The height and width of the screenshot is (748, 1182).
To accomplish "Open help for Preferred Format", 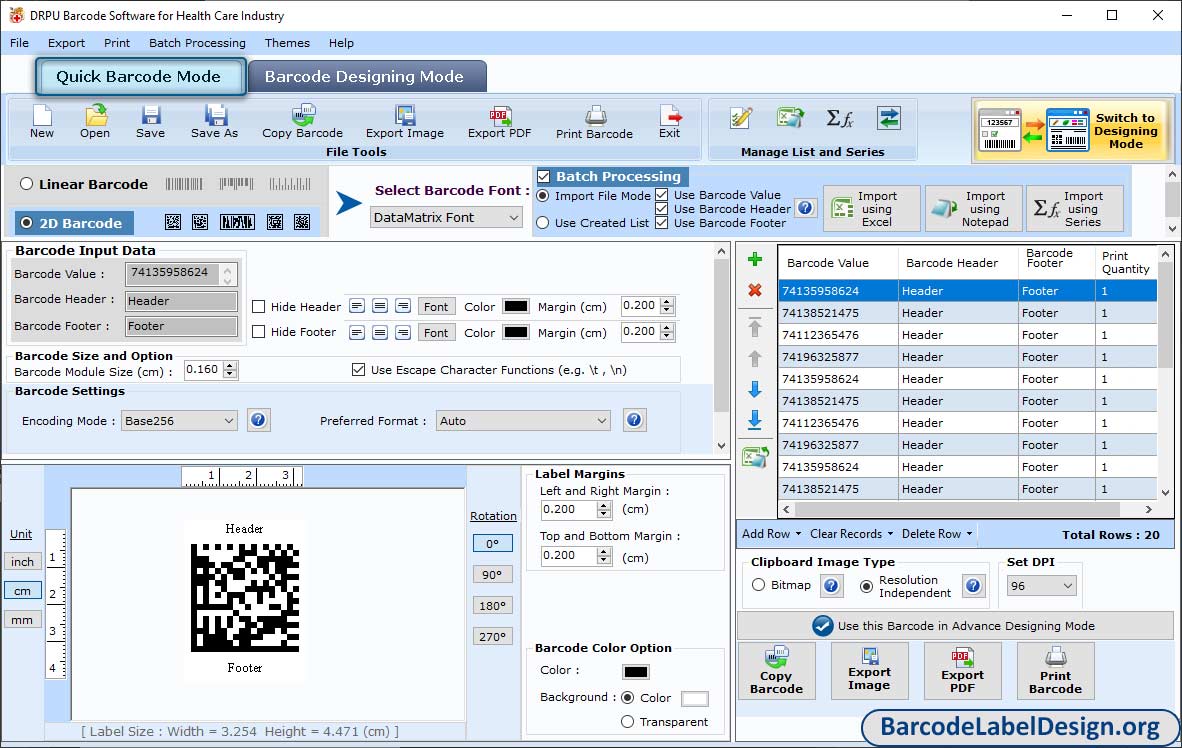I will coord(635,420).
